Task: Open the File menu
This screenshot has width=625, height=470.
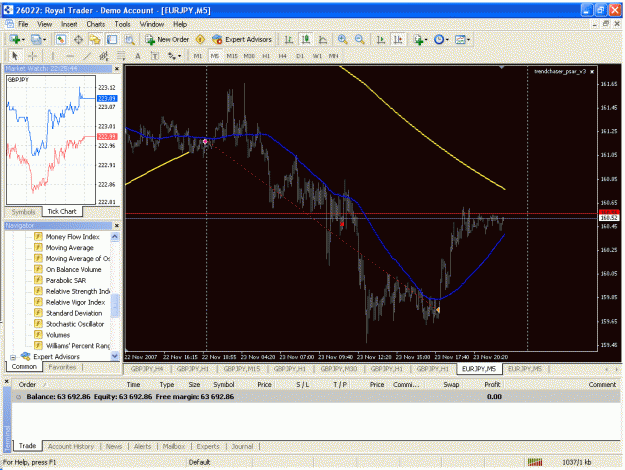Action: point(23,24)
